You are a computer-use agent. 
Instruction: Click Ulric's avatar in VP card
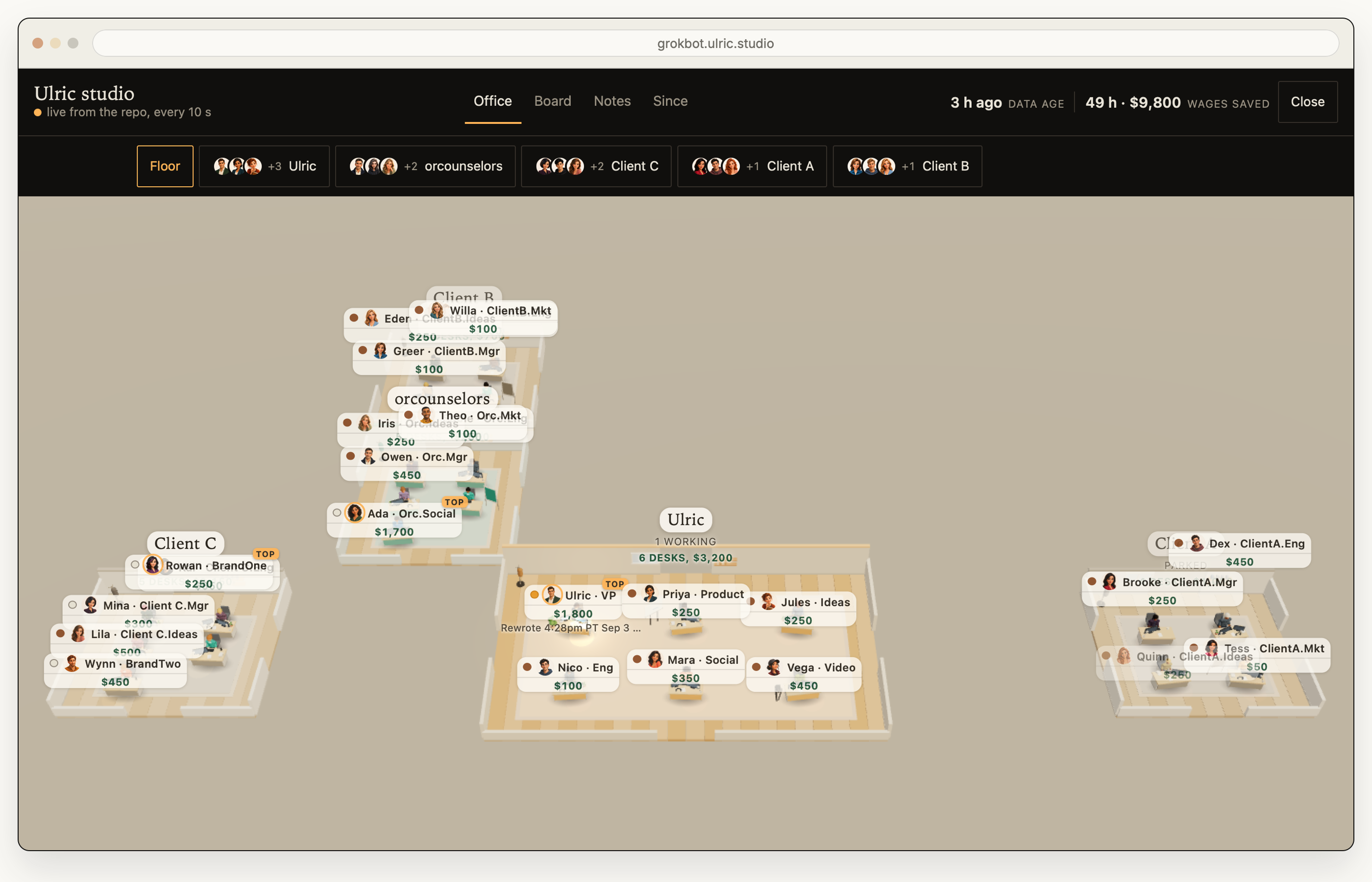coord(552,594)
